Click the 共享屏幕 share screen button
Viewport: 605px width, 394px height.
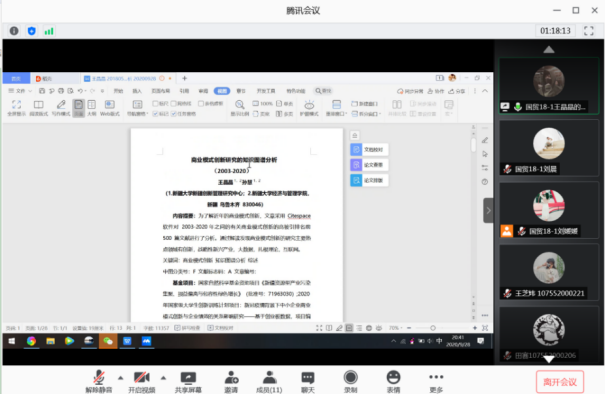[188, 382]
